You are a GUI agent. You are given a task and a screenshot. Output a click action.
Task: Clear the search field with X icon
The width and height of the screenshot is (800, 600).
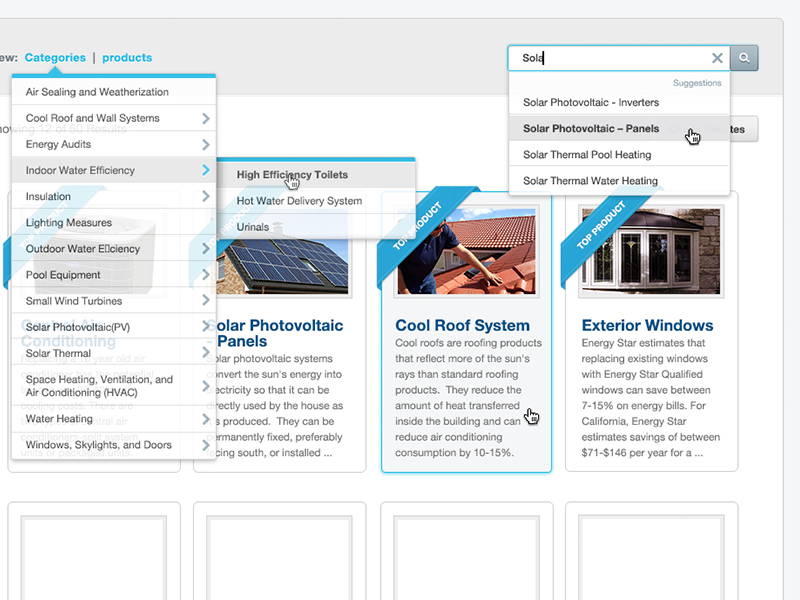(x=716, y=58)
